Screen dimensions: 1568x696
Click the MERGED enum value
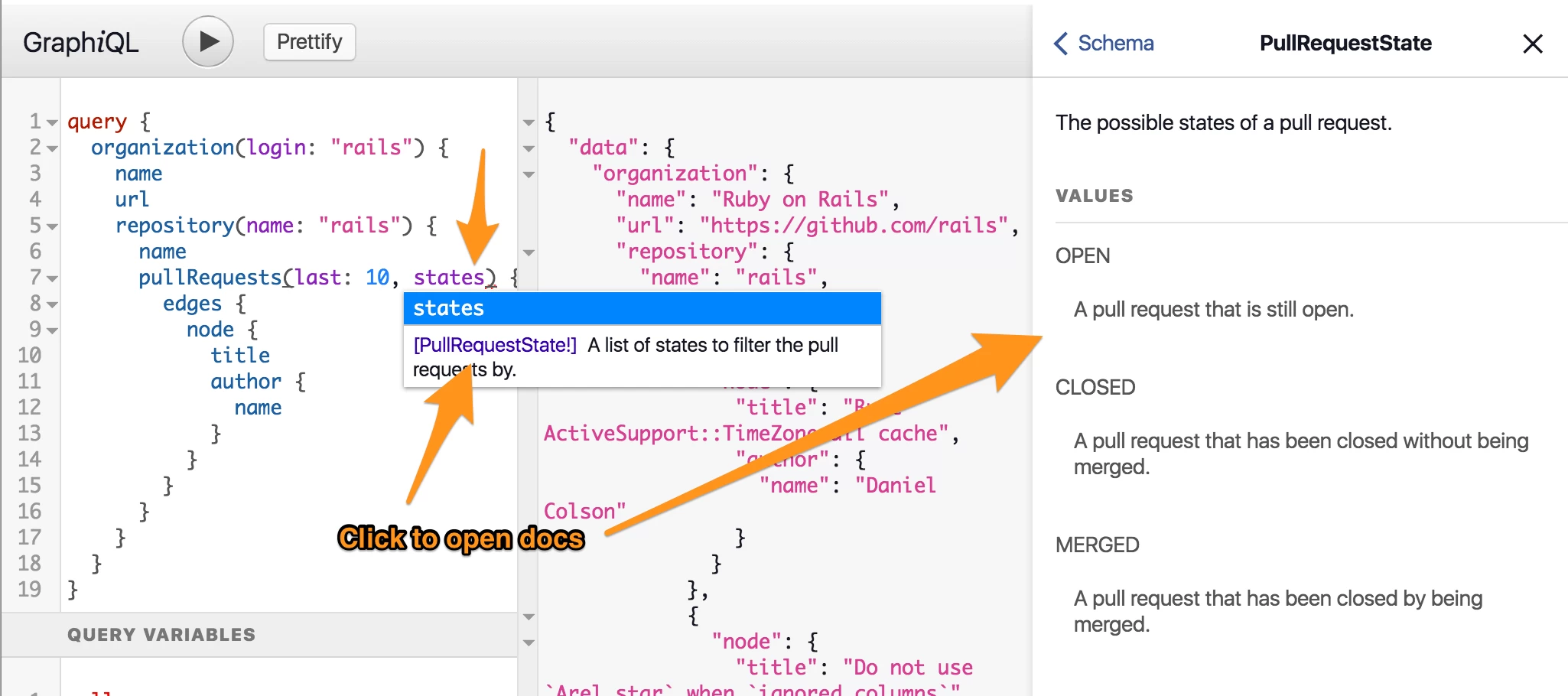tap(1097, 545)
